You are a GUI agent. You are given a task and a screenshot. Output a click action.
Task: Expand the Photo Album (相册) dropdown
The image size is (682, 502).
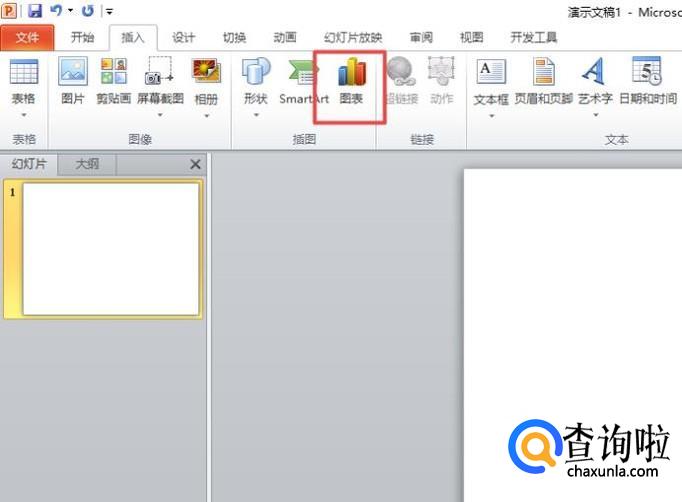click(x=206, y=114)
